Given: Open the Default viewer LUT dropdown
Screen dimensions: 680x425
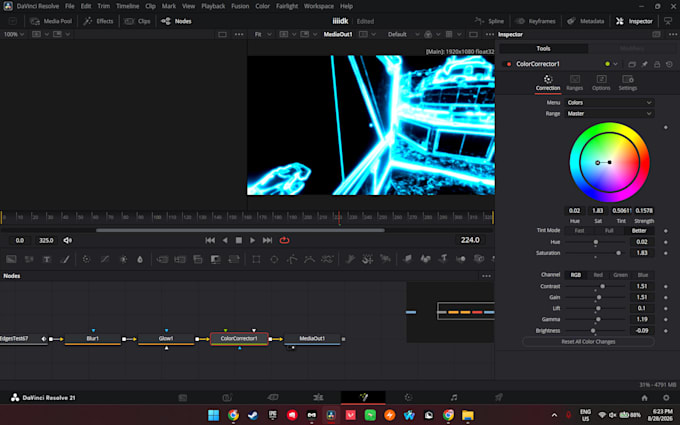Looking at the screenshot, I should point(403,34).
